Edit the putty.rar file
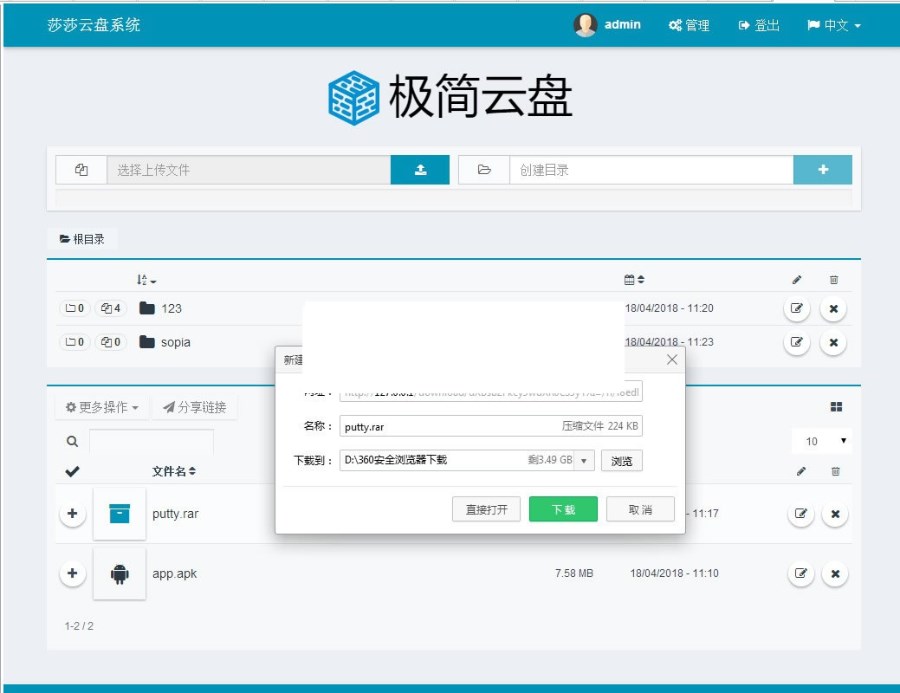This screenshot has height=693, width=900. click(x=801, y=513)
